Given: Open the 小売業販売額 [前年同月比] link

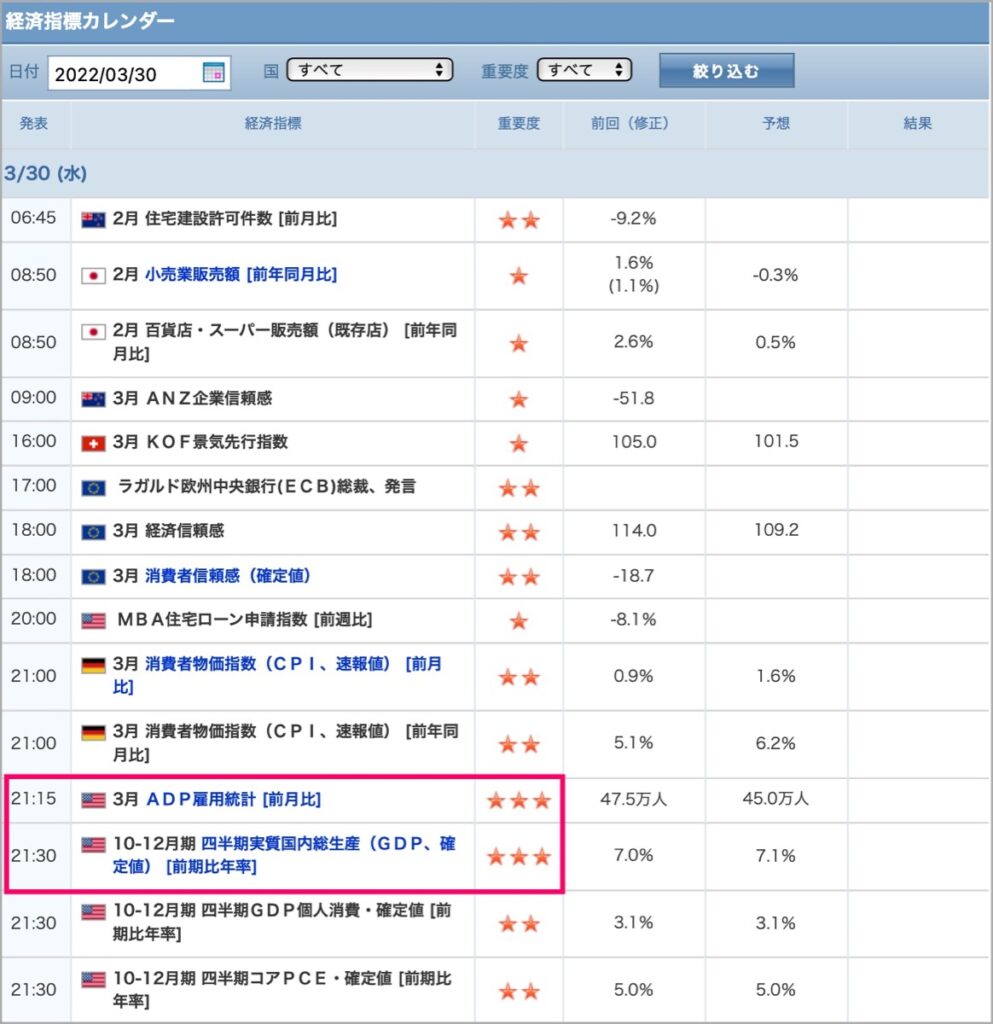Looking at the screenshot, I should pos(241,274).
